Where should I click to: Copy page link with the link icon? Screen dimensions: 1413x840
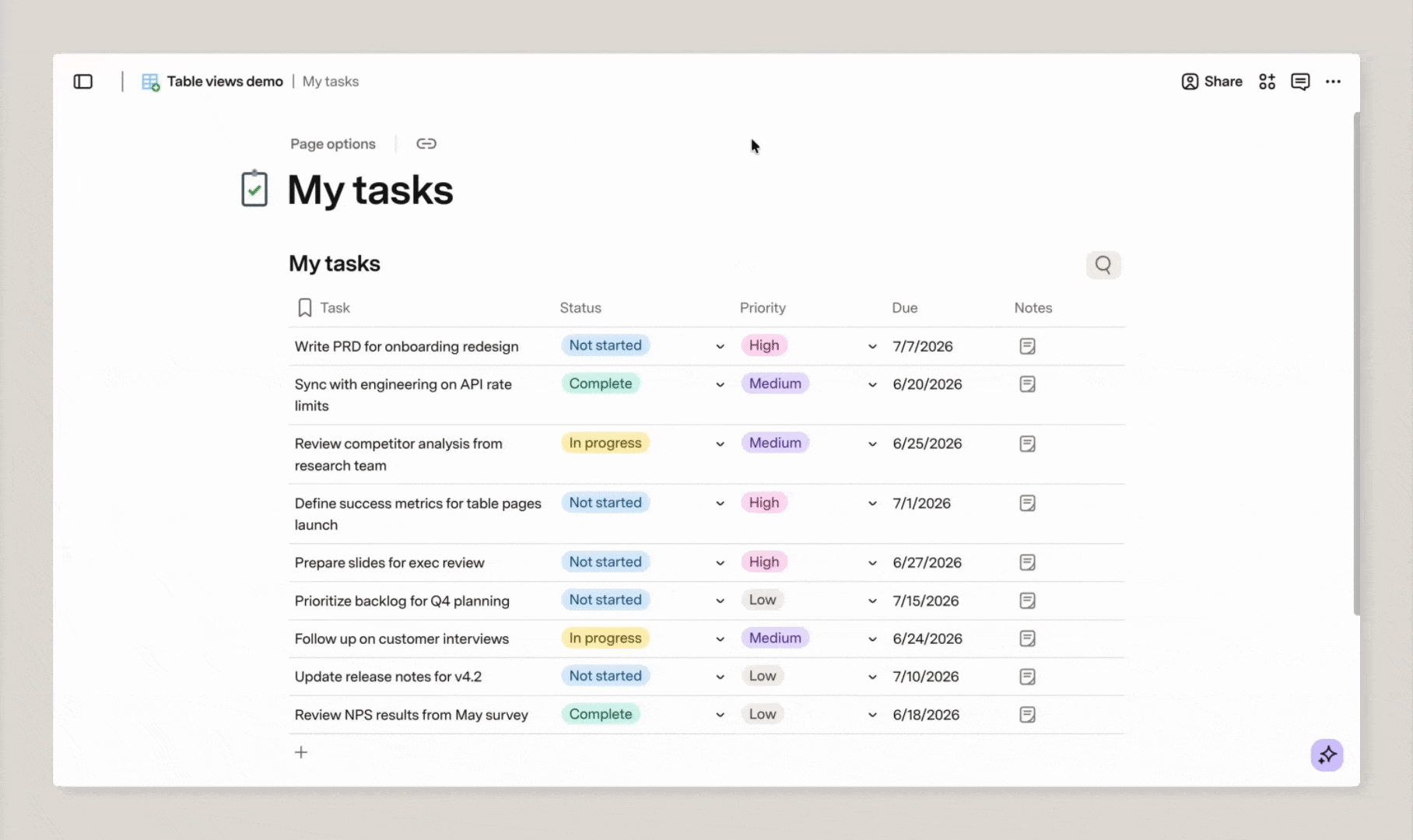point(426,144)
